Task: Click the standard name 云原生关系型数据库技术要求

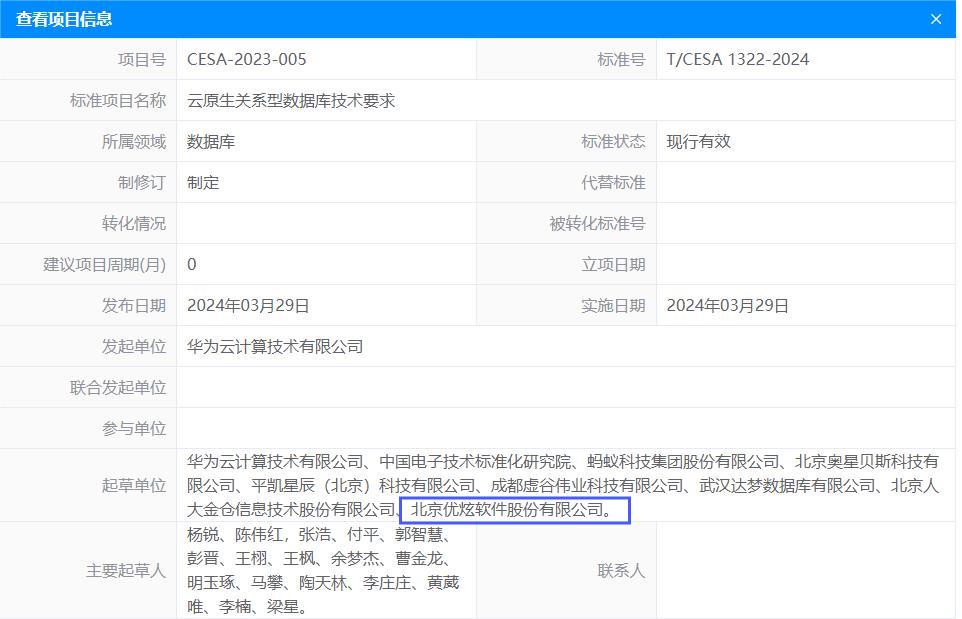Action: pyautogui.click(x=291, y=100)
